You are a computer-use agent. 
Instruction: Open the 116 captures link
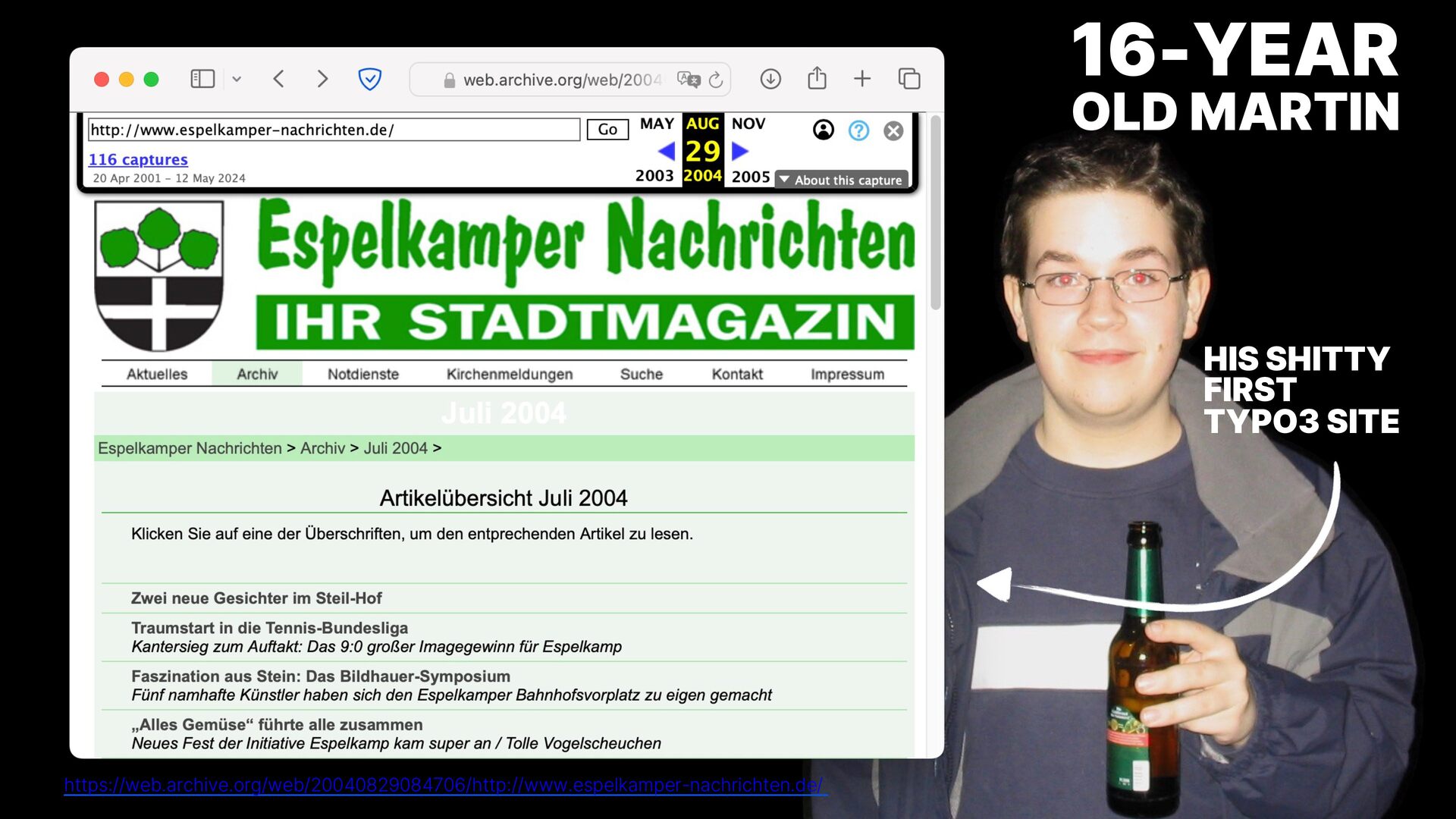point(138,159)
